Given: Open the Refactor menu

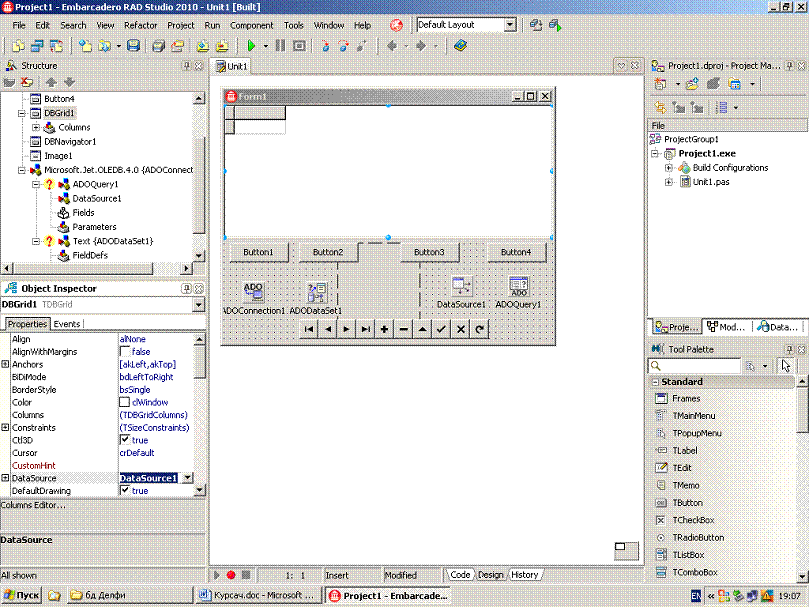Looking at the screenshot, I should [x=140, y=25].
